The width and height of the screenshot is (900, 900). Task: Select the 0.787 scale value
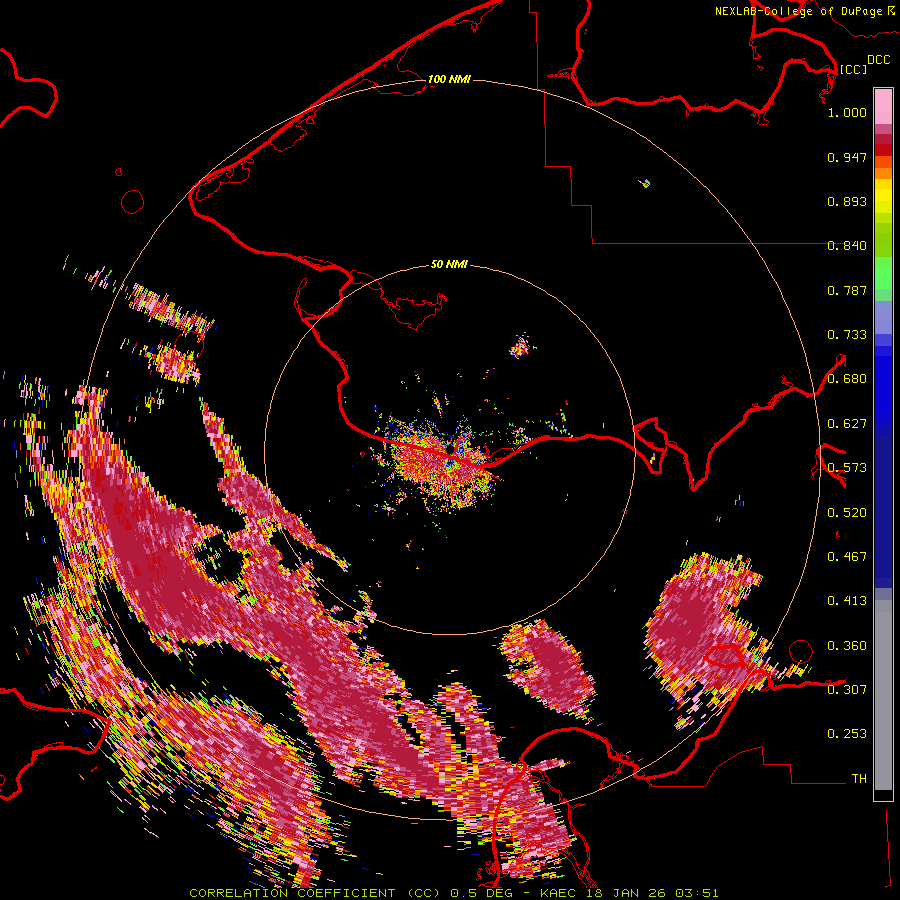tap(847, 290)
